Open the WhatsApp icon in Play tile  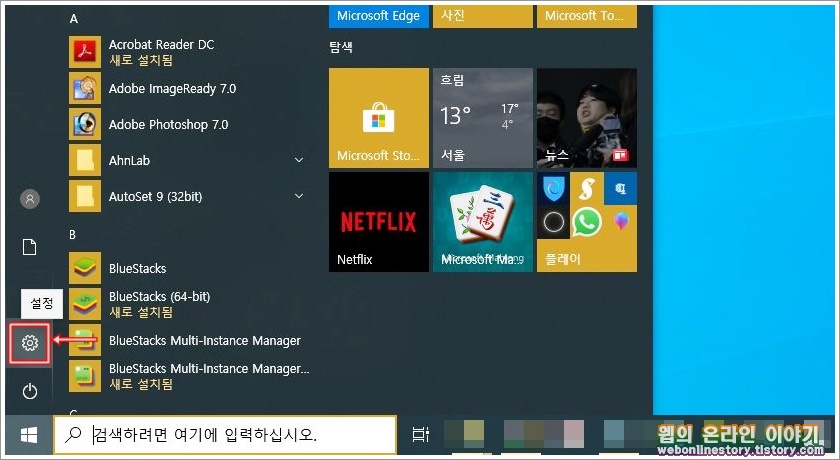pos(587,221)
